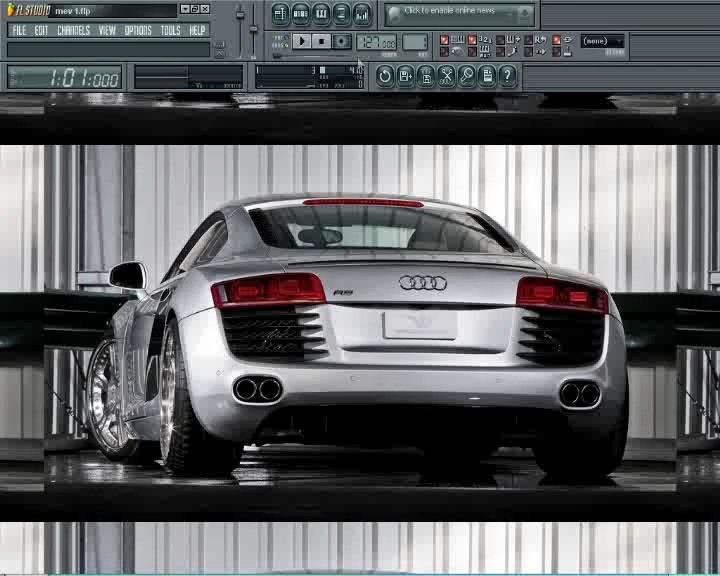Click the pattern number display beside tempo
Screen dimensions: 720x576
click(415, 42)
